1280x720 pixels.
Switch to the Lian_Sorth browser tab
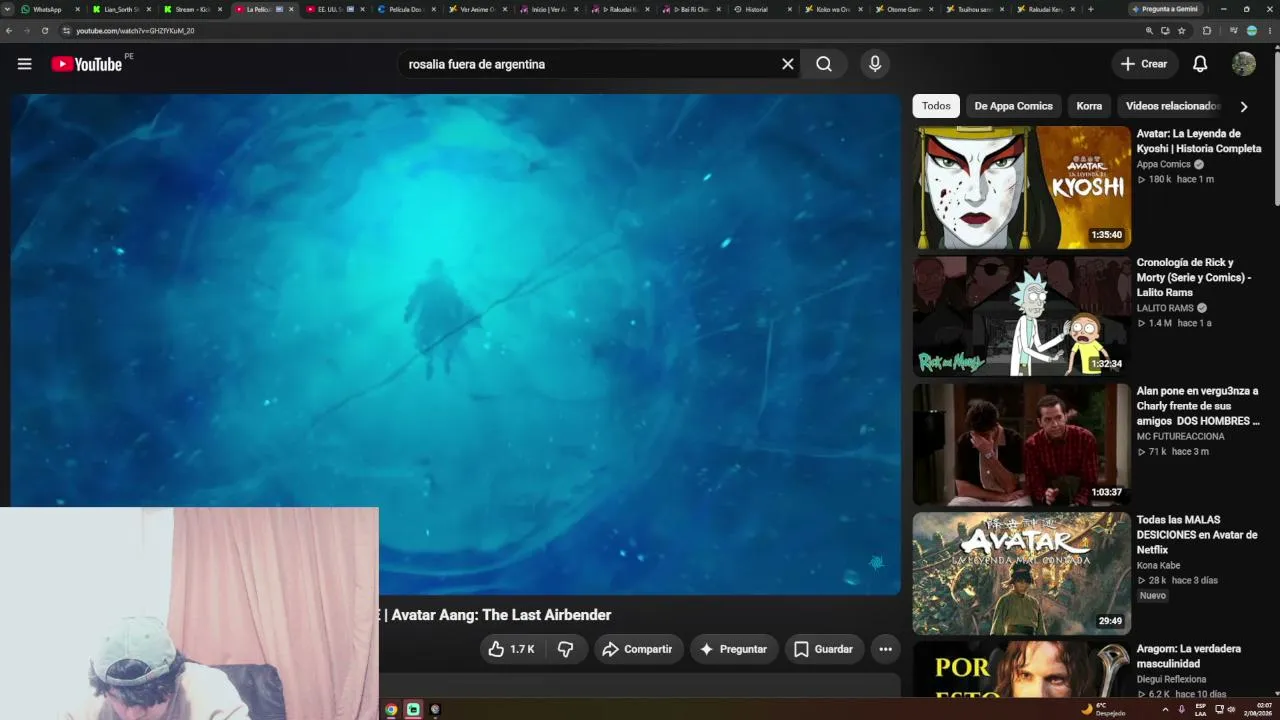click(x=121, y=9)
